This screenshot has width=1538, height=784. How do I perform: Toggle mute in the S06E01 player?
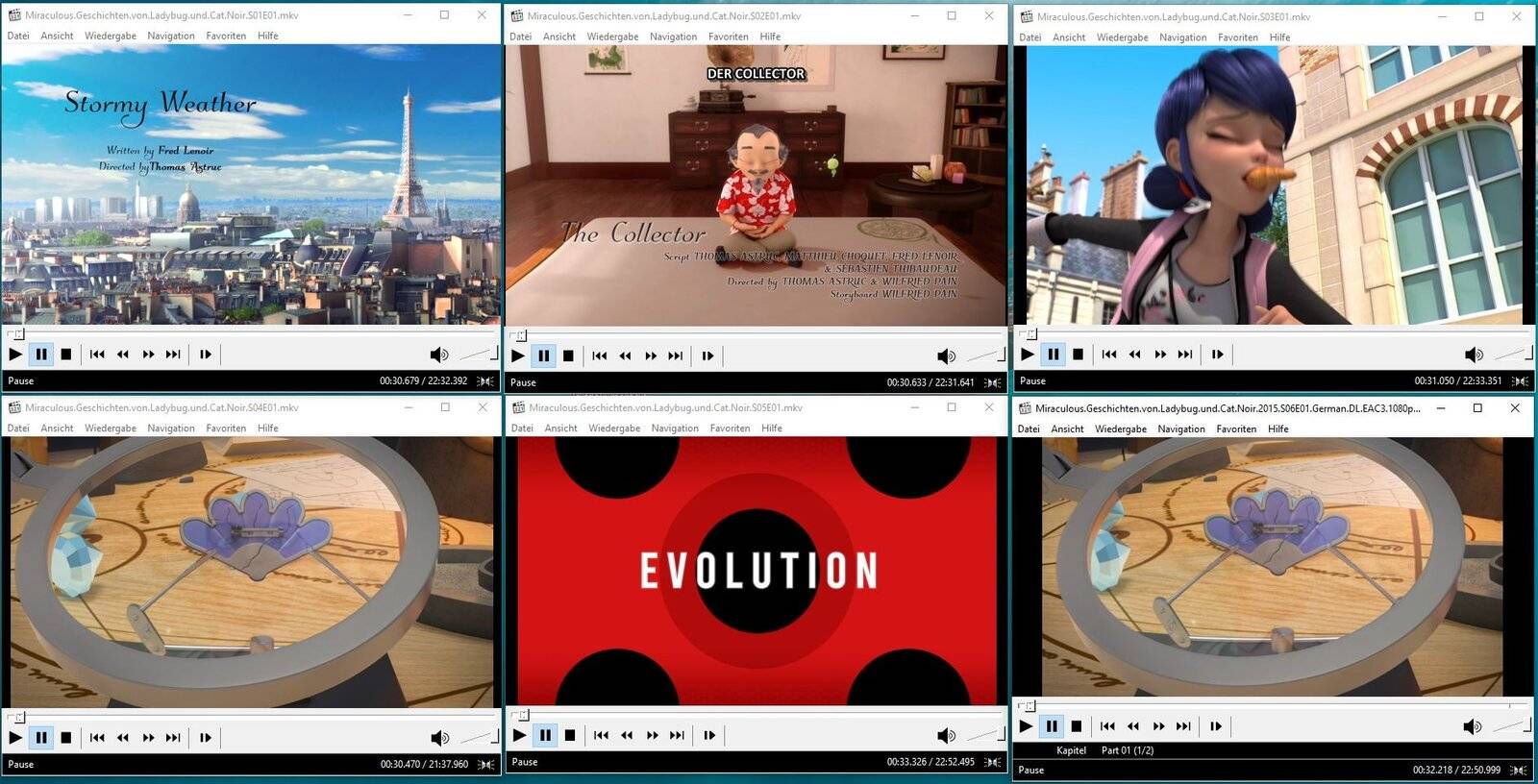pyautogui.click(x=1473, y=726)
